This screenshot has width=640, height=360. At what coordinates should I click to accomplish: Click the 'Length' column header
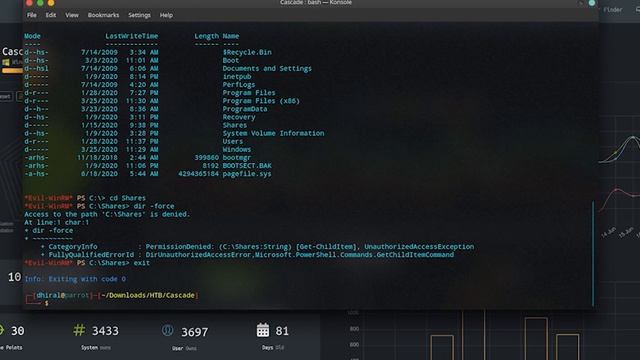coord(207,36)
